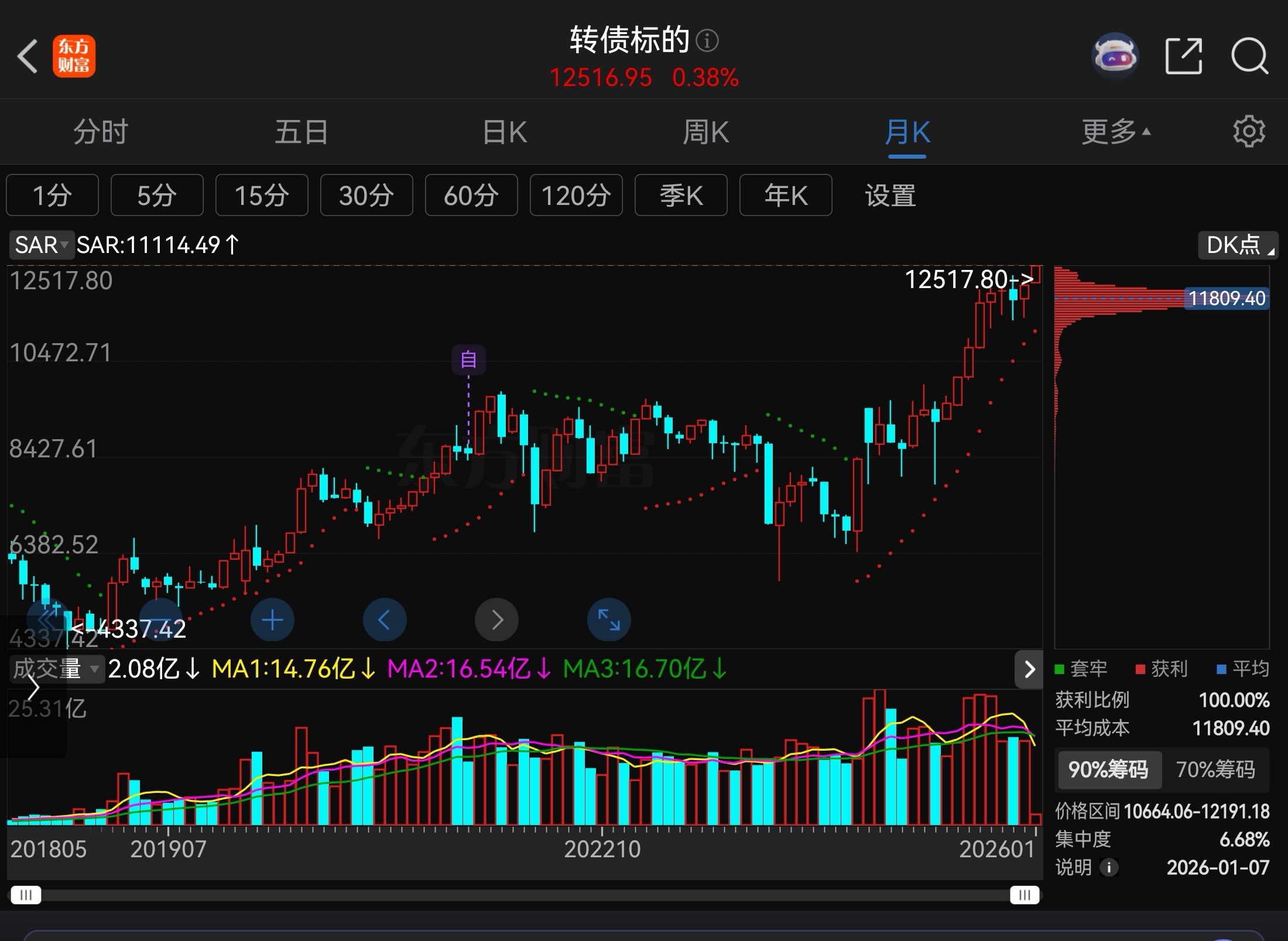The height and width of the screenshot is (941, 1288).
Task: Click the right handle of range slider
Action: (x=1024, y=895)
